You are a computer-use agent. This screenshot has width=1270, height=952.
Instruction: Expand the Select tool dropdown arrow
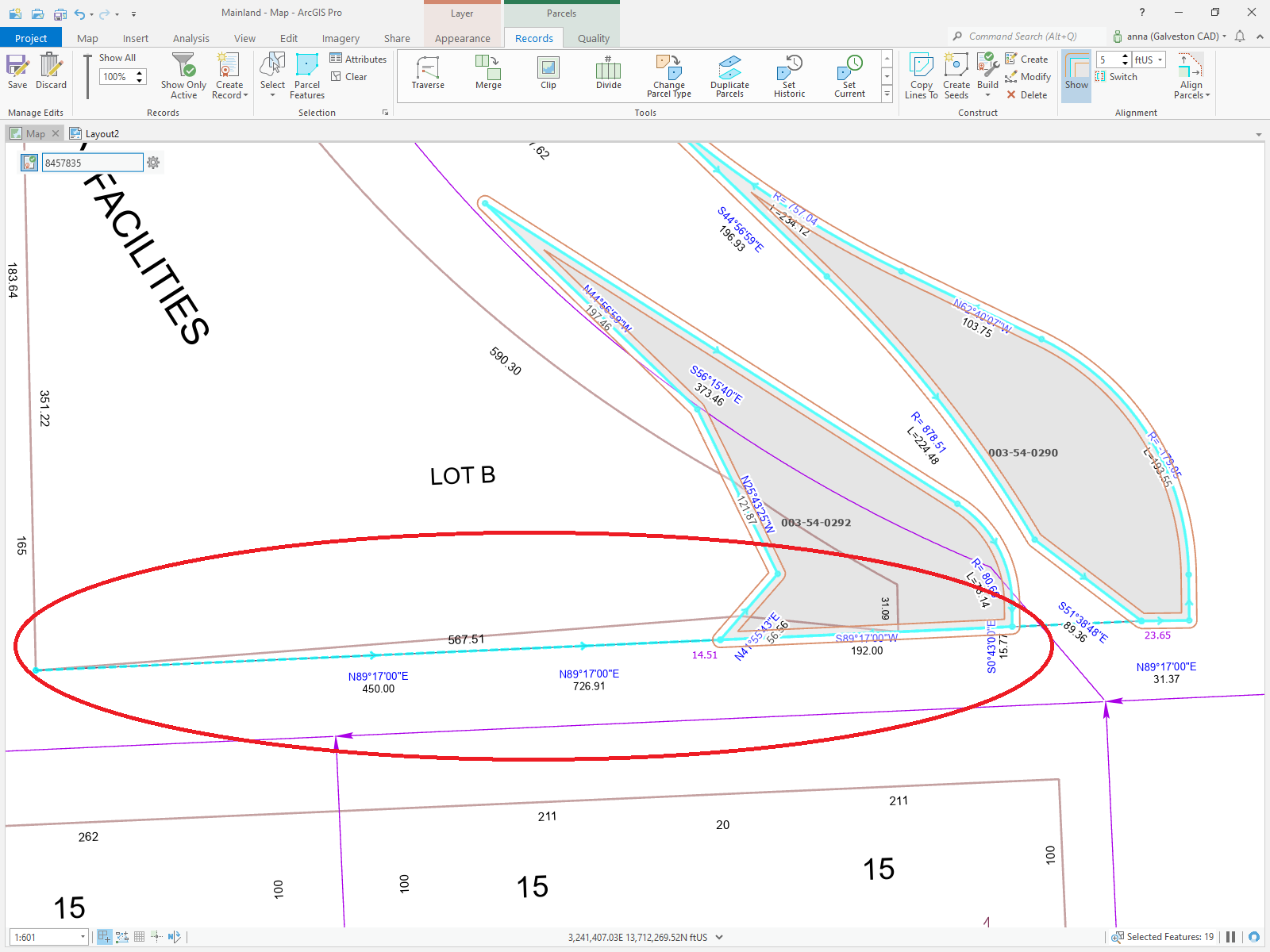click(272, 95)
